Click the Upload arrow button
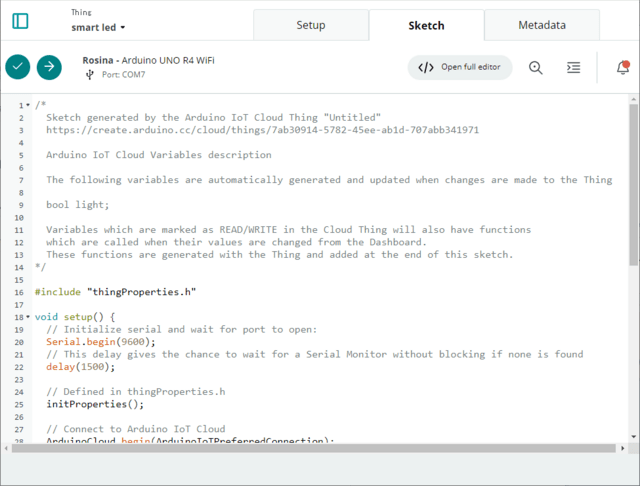Screen dimensions: 640x486 (x=49, y=67)
